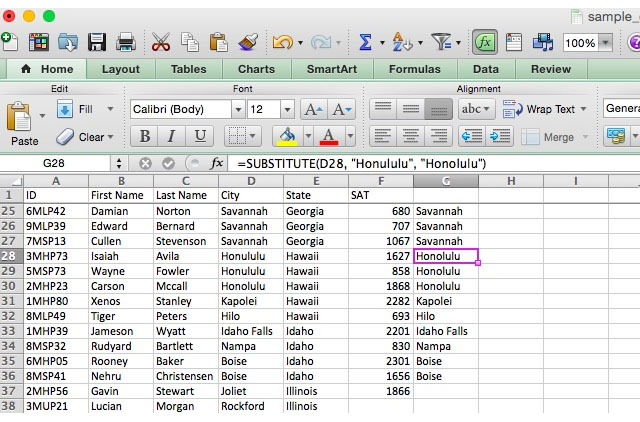Confirm formula entry with checkmark button
The width and height of the screenshot is (640, 422).
point(168,164)
